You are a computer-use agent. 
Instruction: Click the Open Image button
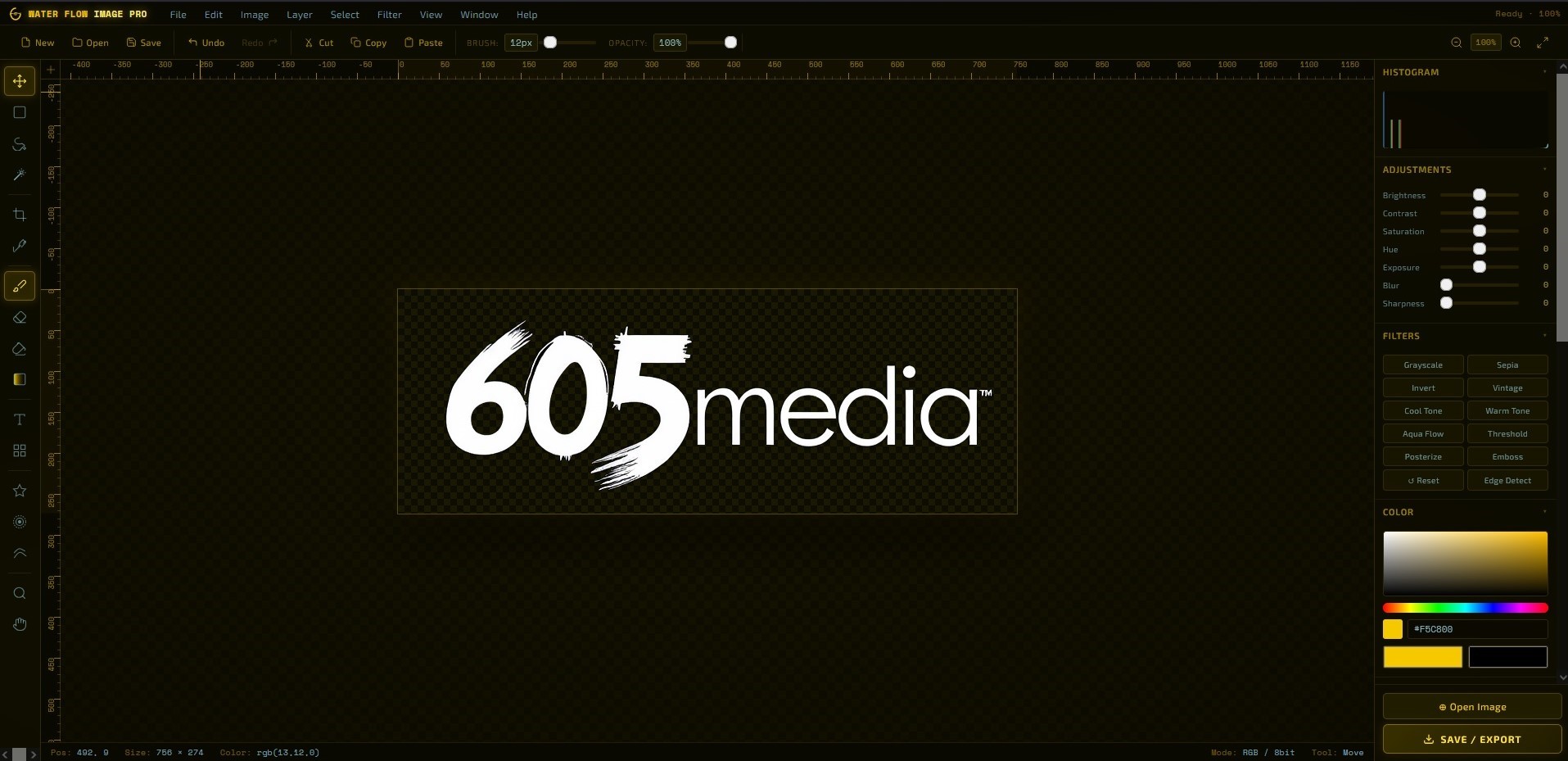click(x=1471, y=707)
